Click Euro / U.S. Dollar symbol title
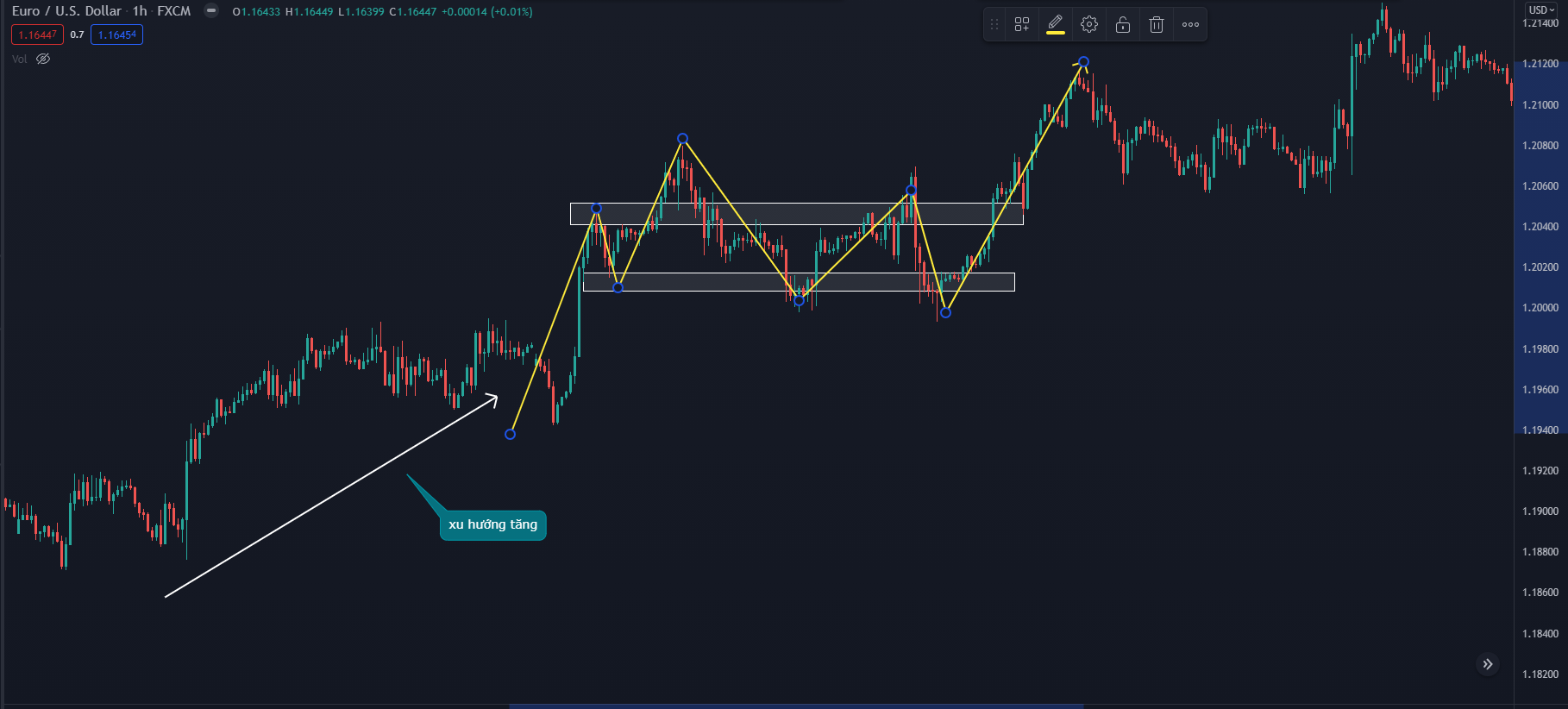This screenshot has width=1568, height=709. [66, 11]
